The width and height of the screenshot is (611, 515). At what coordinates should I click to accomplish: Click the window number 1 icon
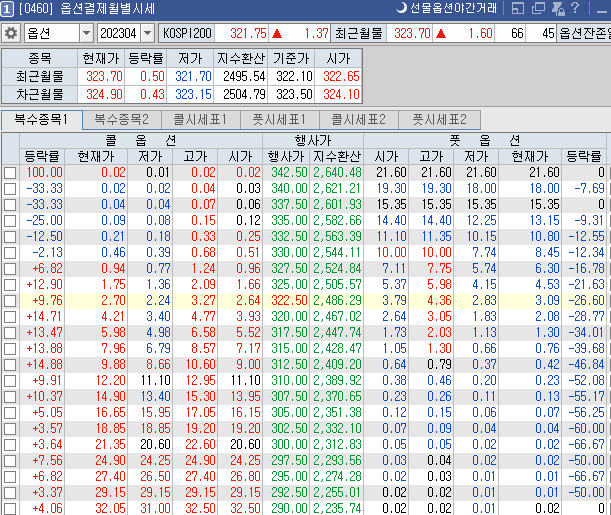click(x=7, y=9)
